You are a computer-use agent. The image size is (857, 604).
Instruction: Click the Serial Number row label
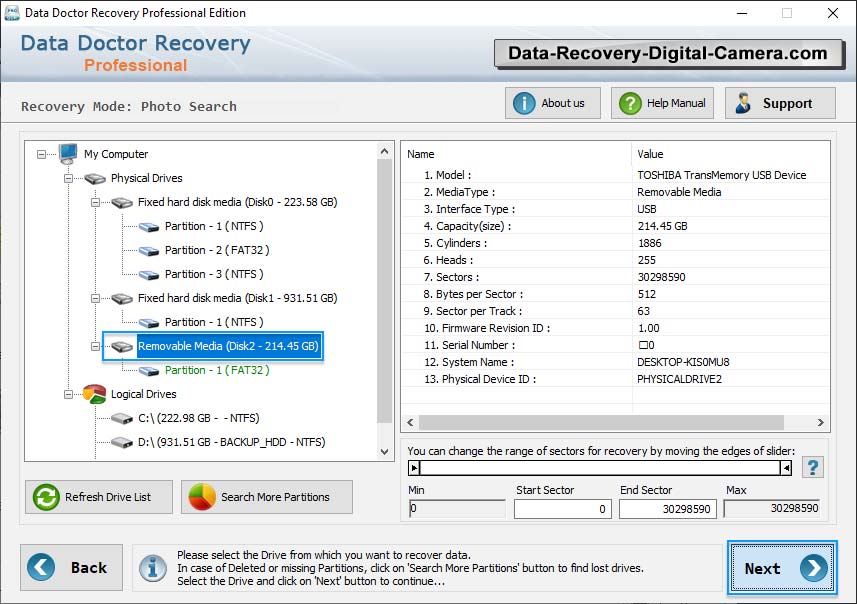click(469, 345)
